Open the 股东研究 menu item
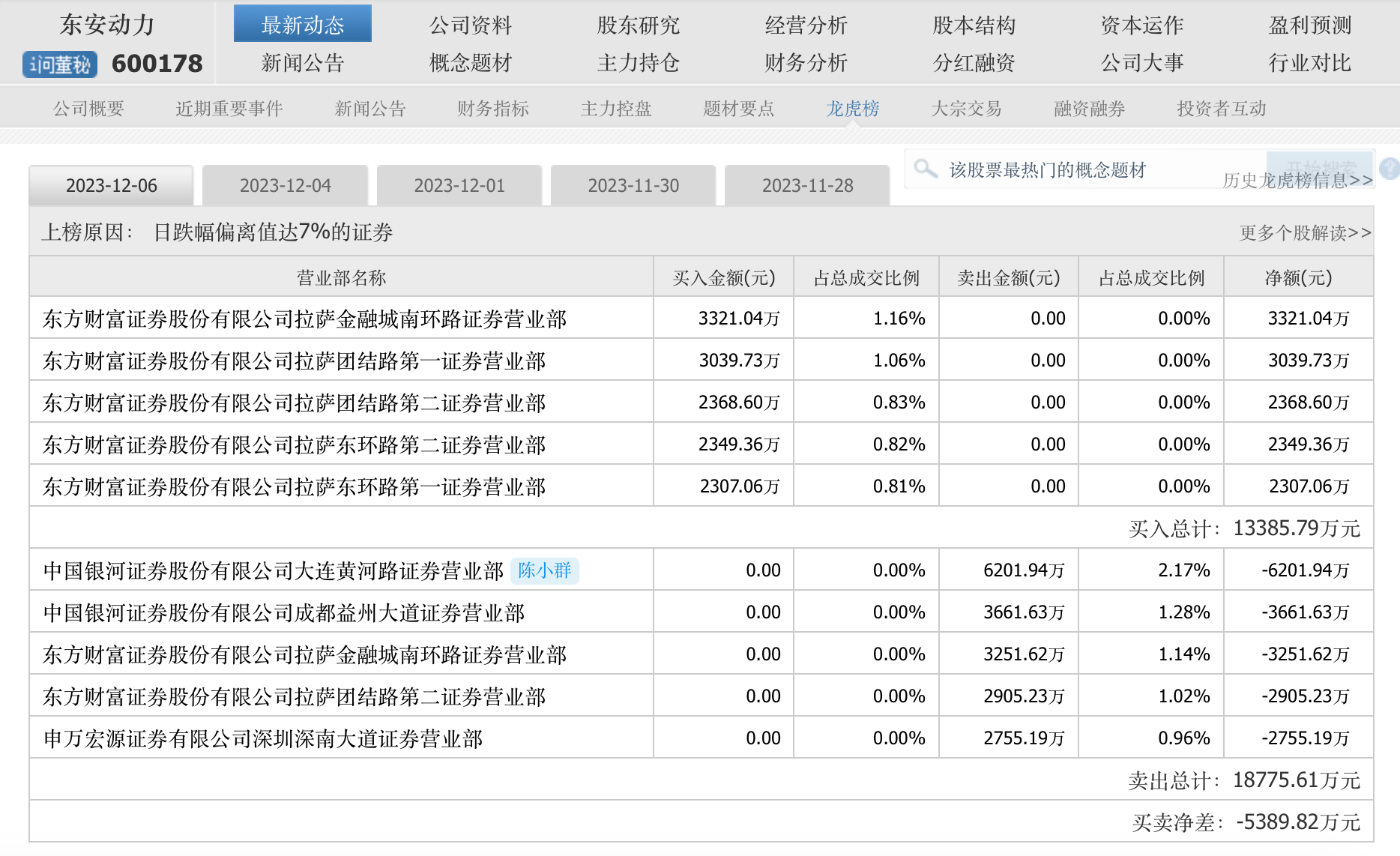 coord(638,25)
